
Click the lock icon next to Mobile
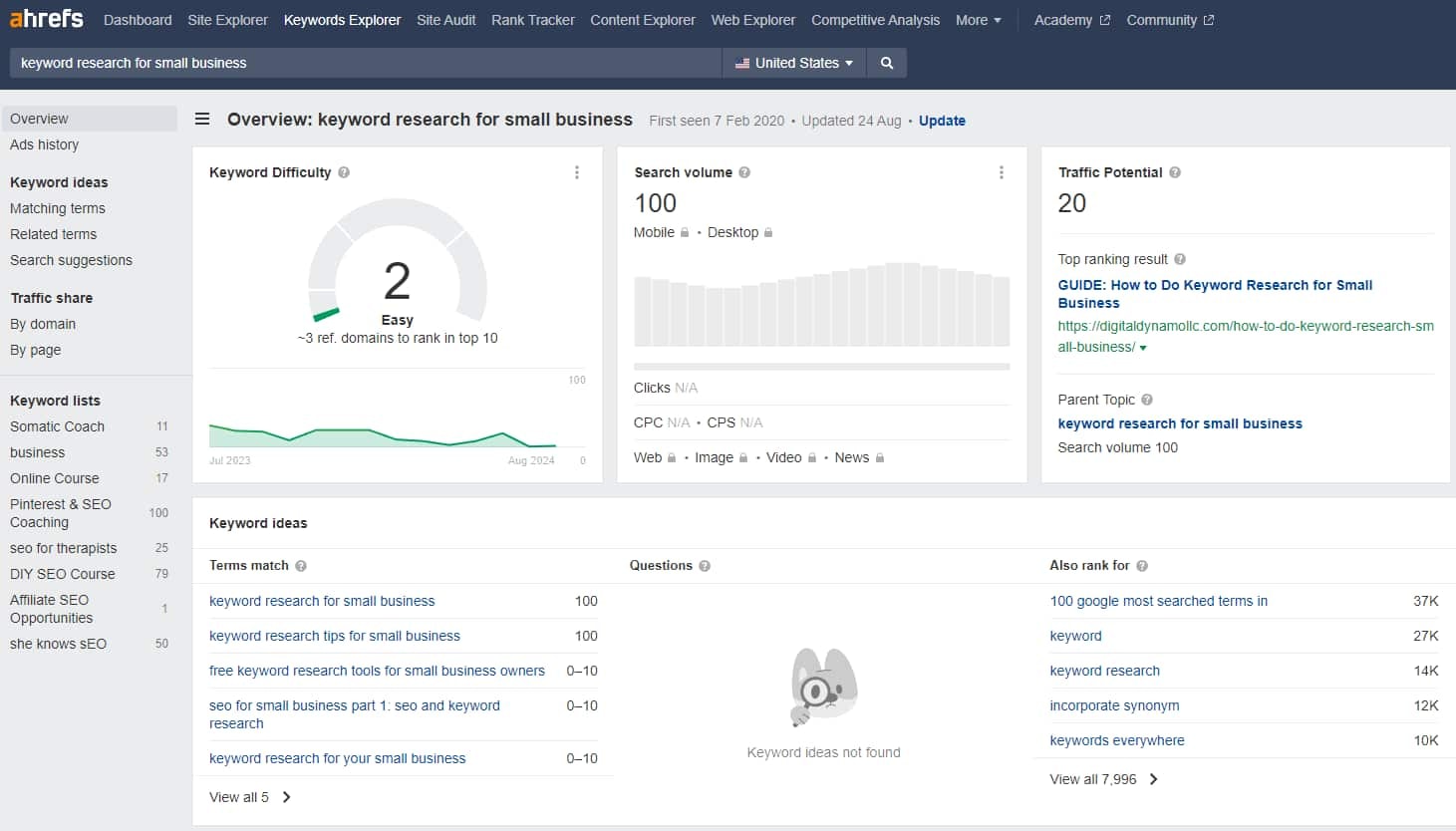coord(685,233)
